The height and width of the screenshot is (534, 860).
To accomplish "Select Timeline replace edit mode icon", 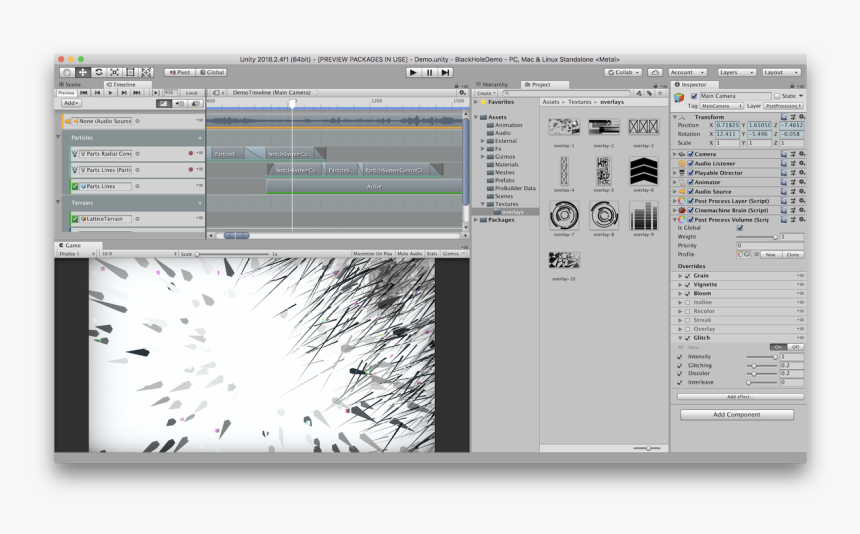I will click(x=195, y=103).
